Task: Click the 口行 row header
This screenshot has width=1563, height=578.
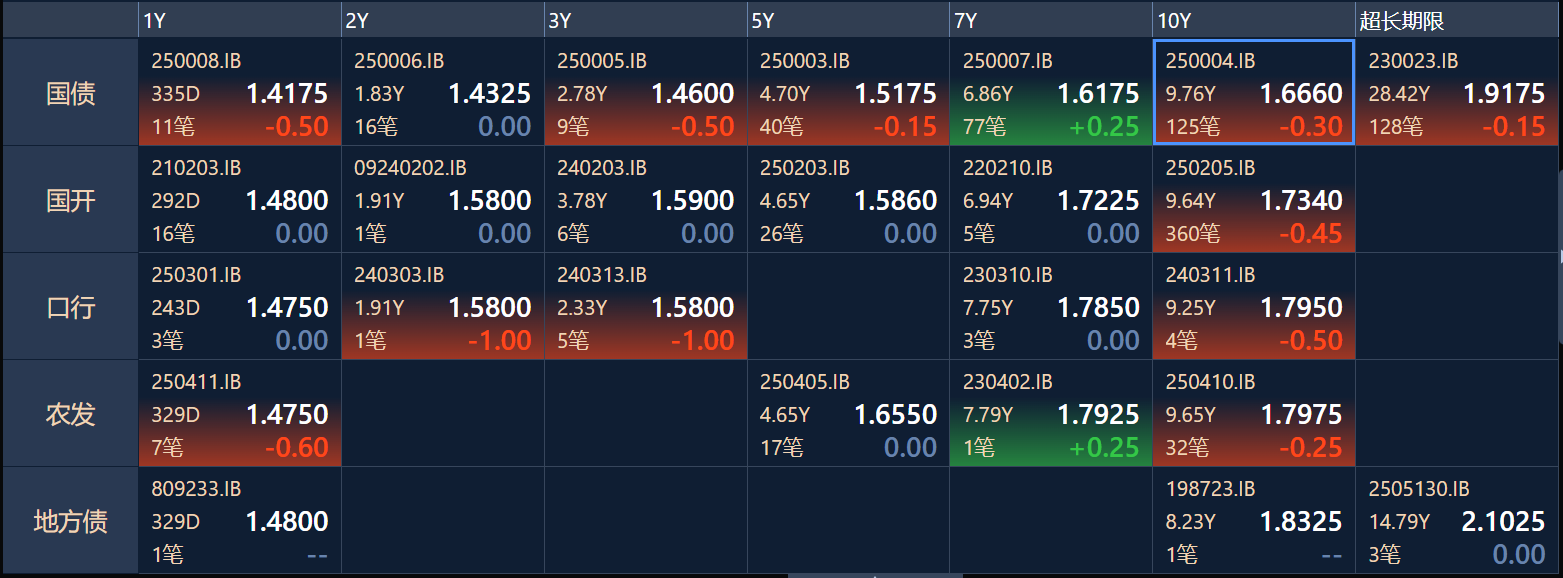Action: pyautogui.click(x=70, y=307)
